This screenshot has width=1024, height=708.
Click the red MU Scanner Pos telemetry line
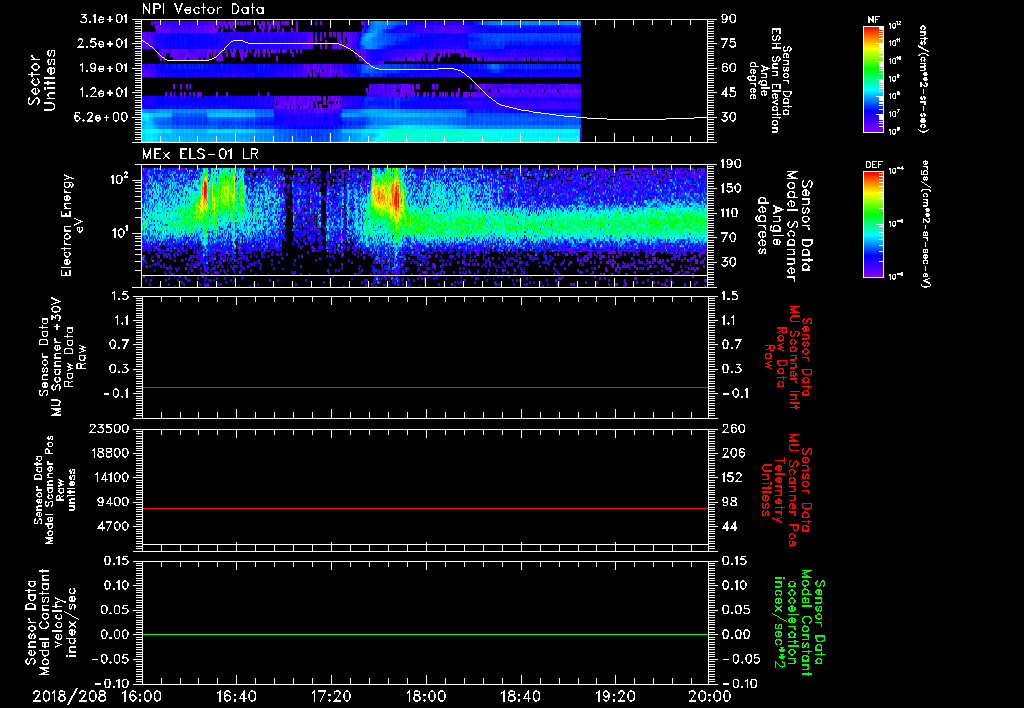(x=424, y=508)
